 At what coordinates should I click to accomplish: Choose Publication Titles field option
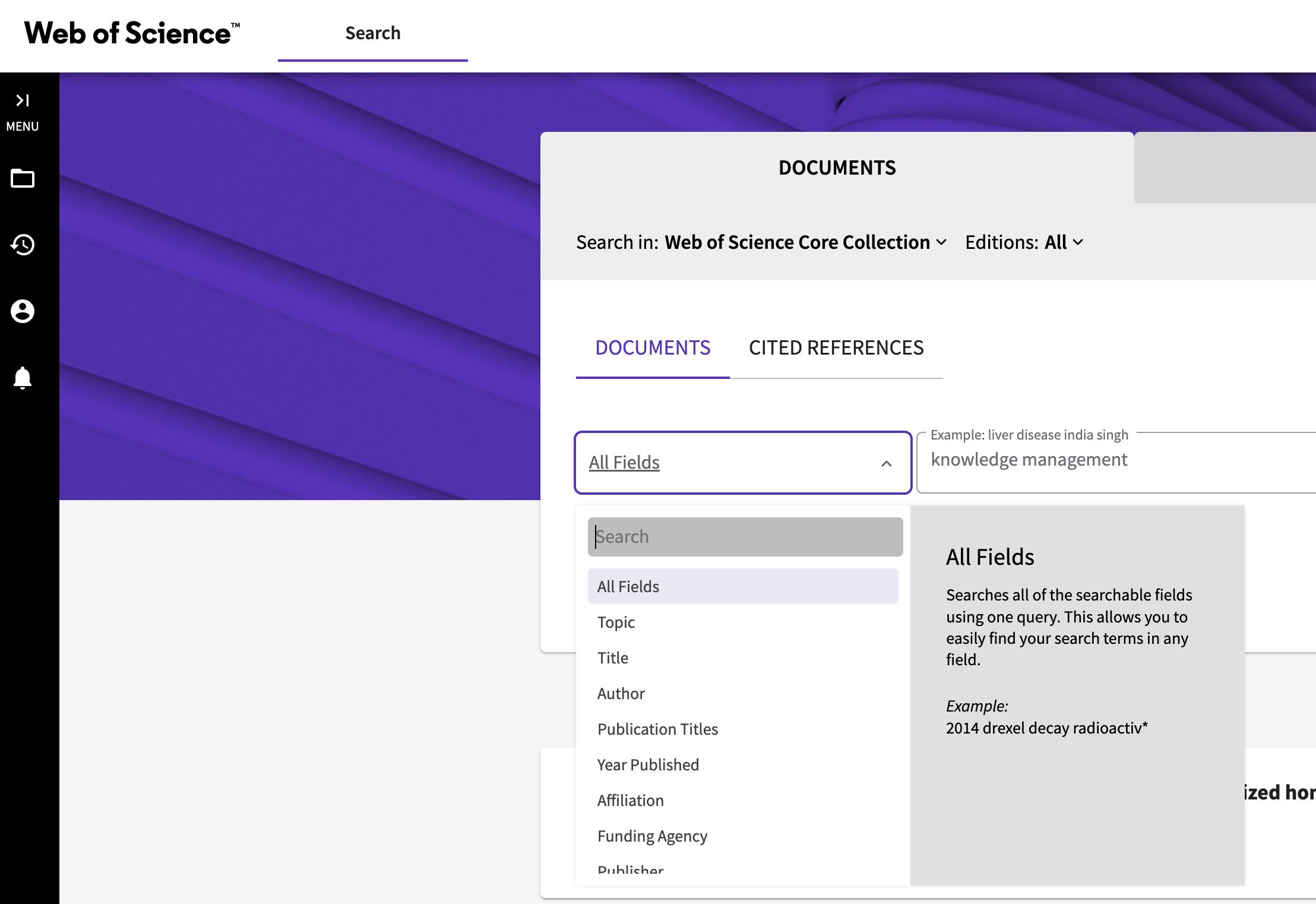pos(743,729)
